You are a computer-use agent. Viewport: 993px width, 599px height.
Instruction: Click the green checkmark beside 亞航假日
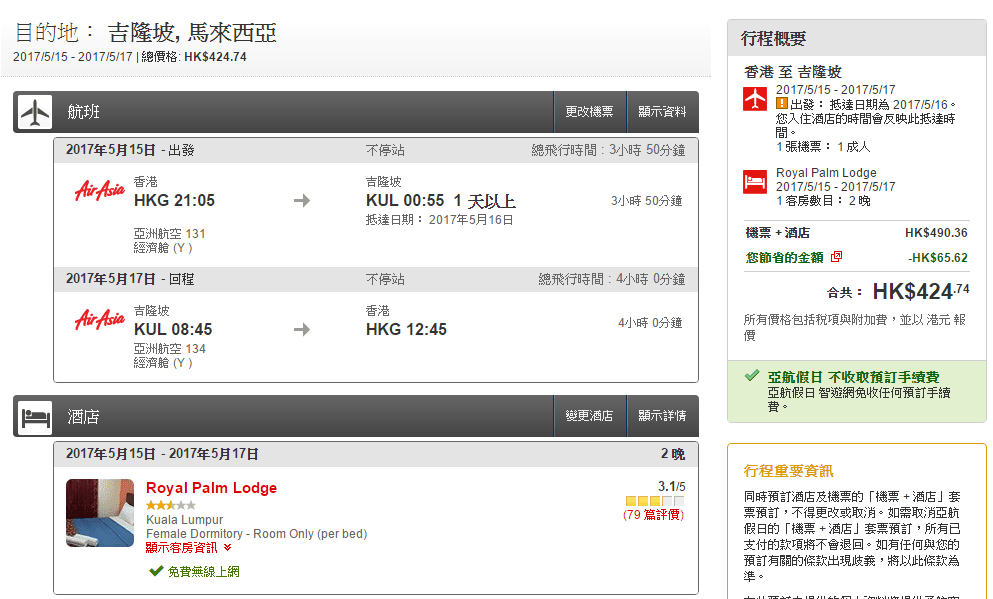(752, 376)
